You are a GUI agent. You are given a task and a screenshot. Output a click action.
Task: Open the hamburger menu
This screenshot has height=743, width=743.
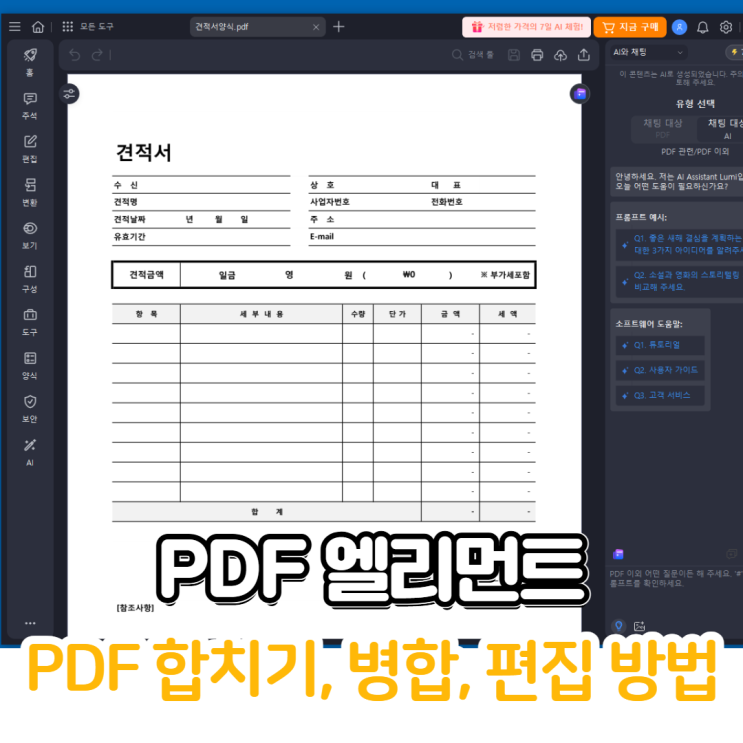pyautogui.click(x=15, y=27)
